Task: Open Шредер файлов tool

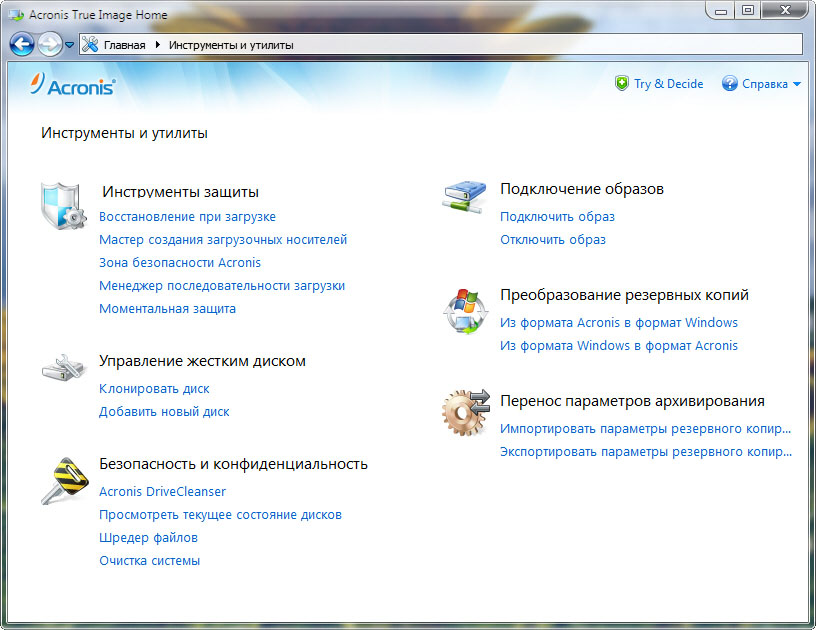Action: pyautogui.click(x=148, y=537)
